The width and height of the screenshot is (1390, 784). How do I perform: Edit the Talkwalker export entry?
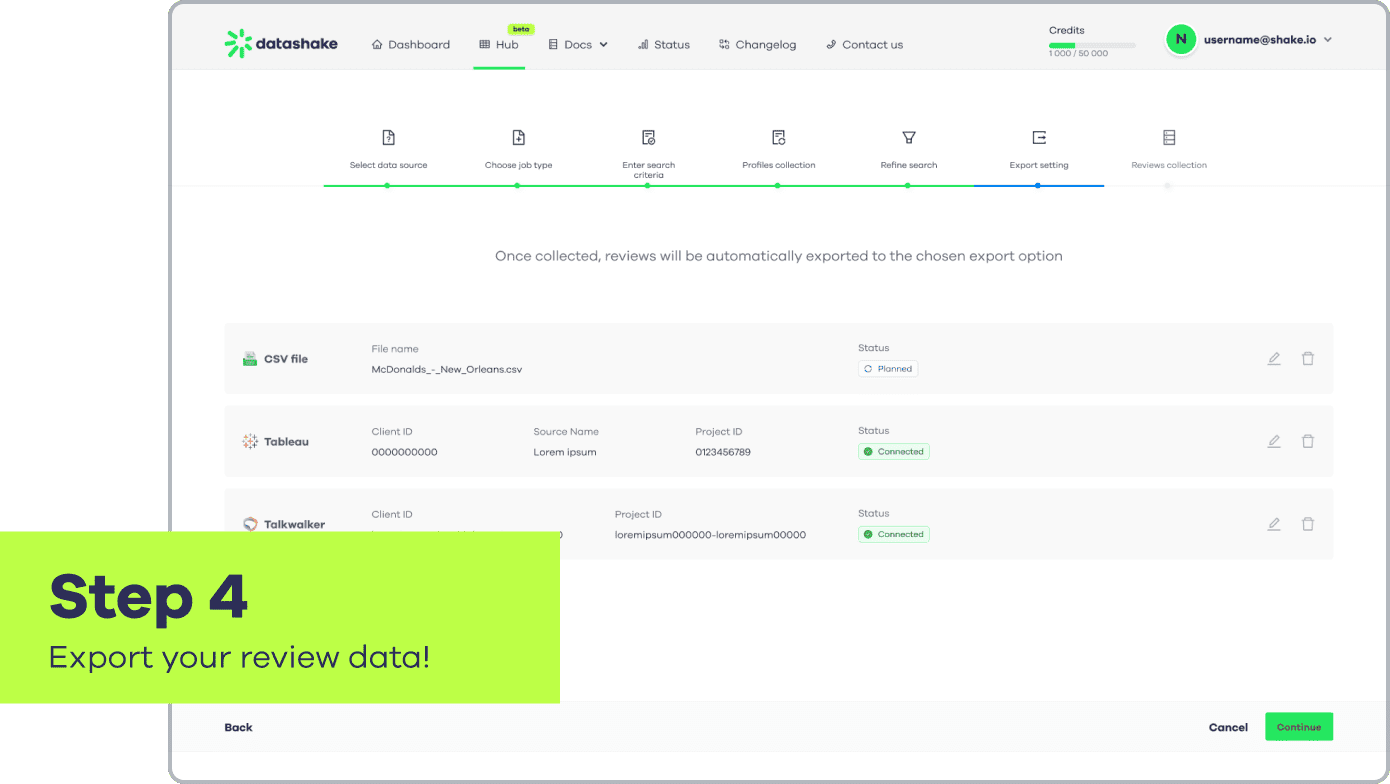(1273, 523)
